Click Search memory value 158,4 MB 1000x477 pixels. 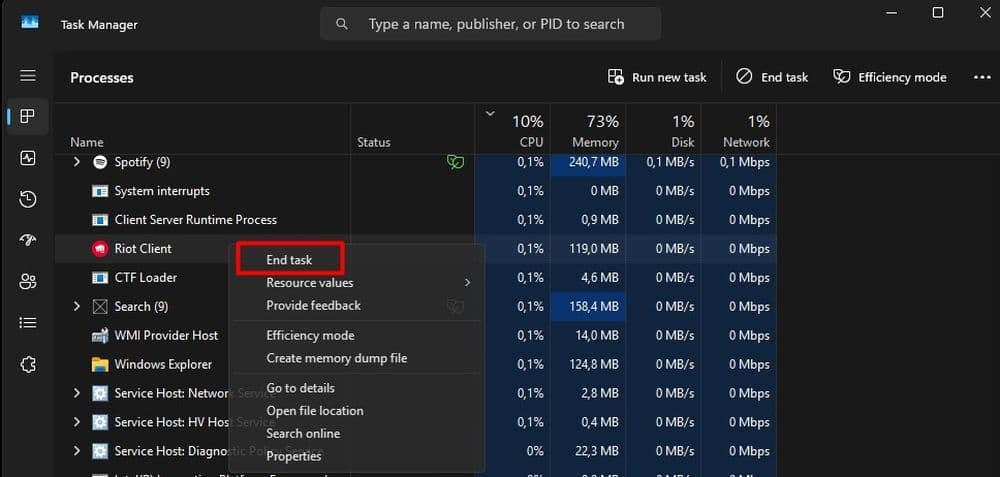point(593,307)
